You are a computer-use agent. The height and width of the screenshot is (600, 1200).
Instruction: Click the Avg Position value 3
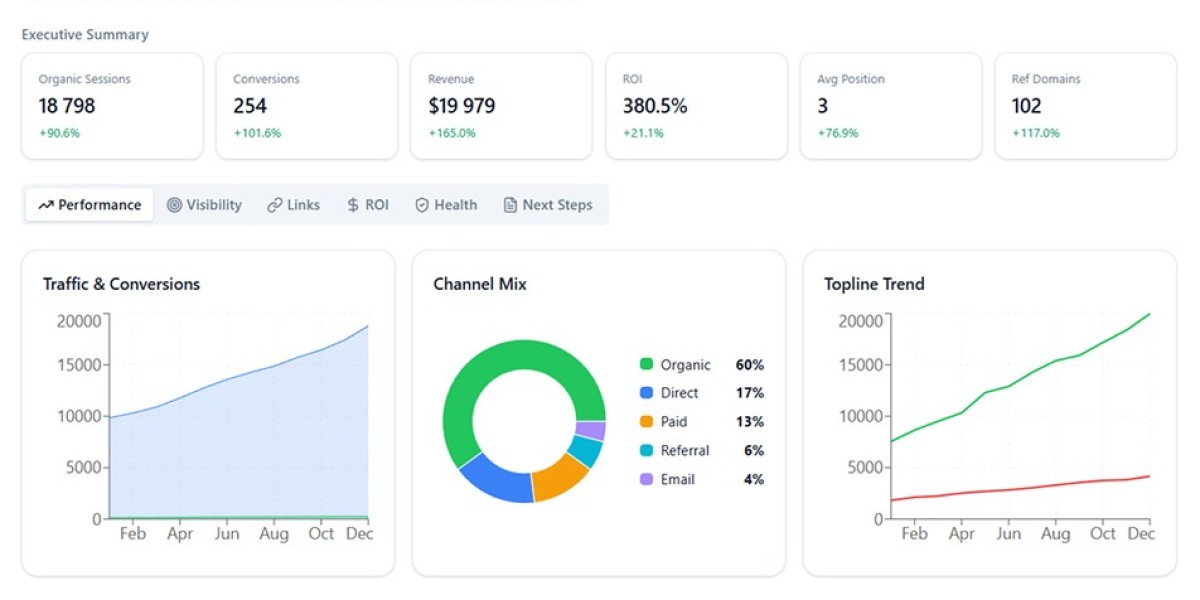pyautogui.click(x=823, y=105)
